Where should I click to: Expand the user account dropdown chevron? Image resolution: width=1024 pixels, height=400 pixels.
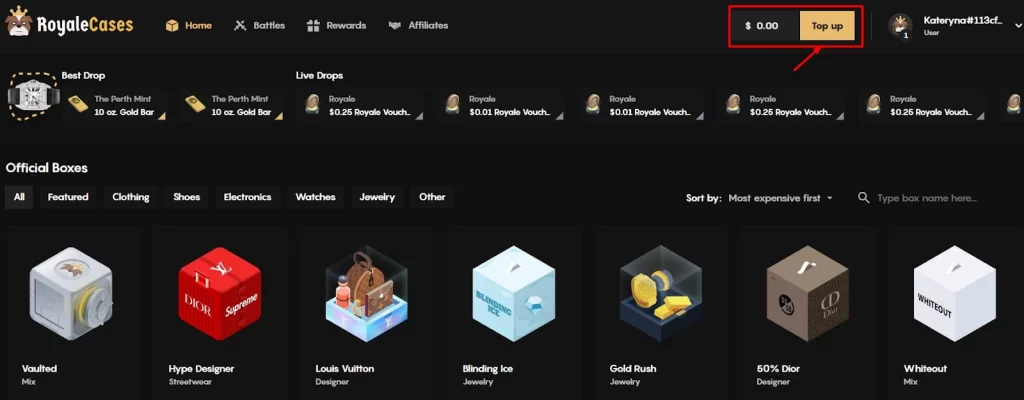1013,26
